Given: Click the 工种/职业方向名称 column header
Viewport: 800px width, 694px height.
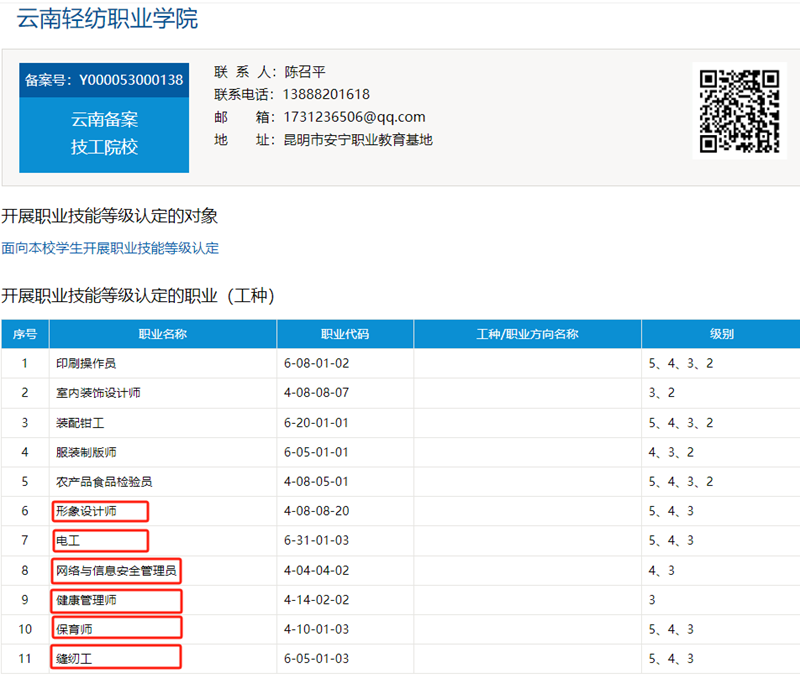Looking at the screenshot, I should point(527,334).
